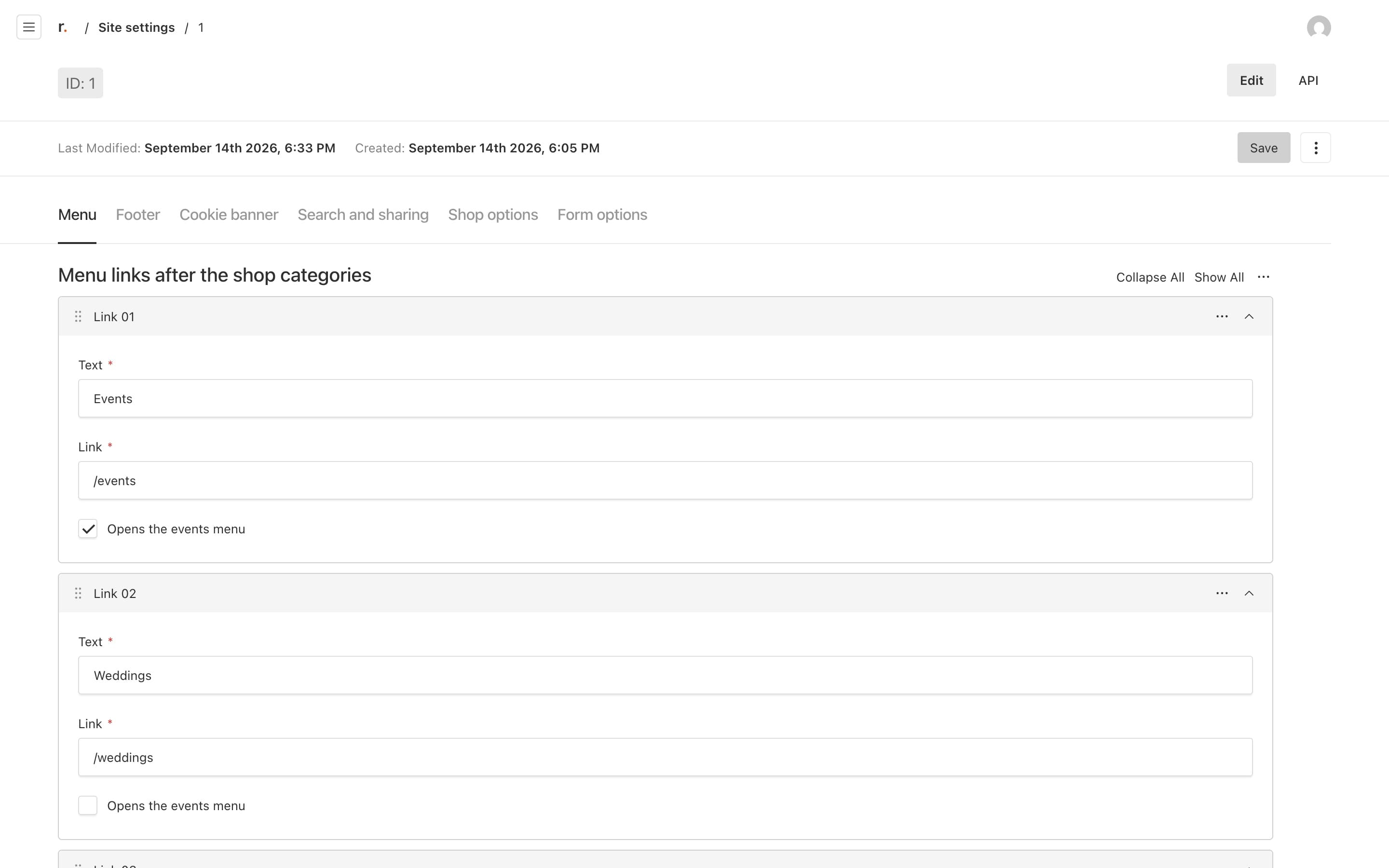Click the breadcrumb item '1'
Image resolution: width=1389 pixels, height=868 pixels.
201,27
